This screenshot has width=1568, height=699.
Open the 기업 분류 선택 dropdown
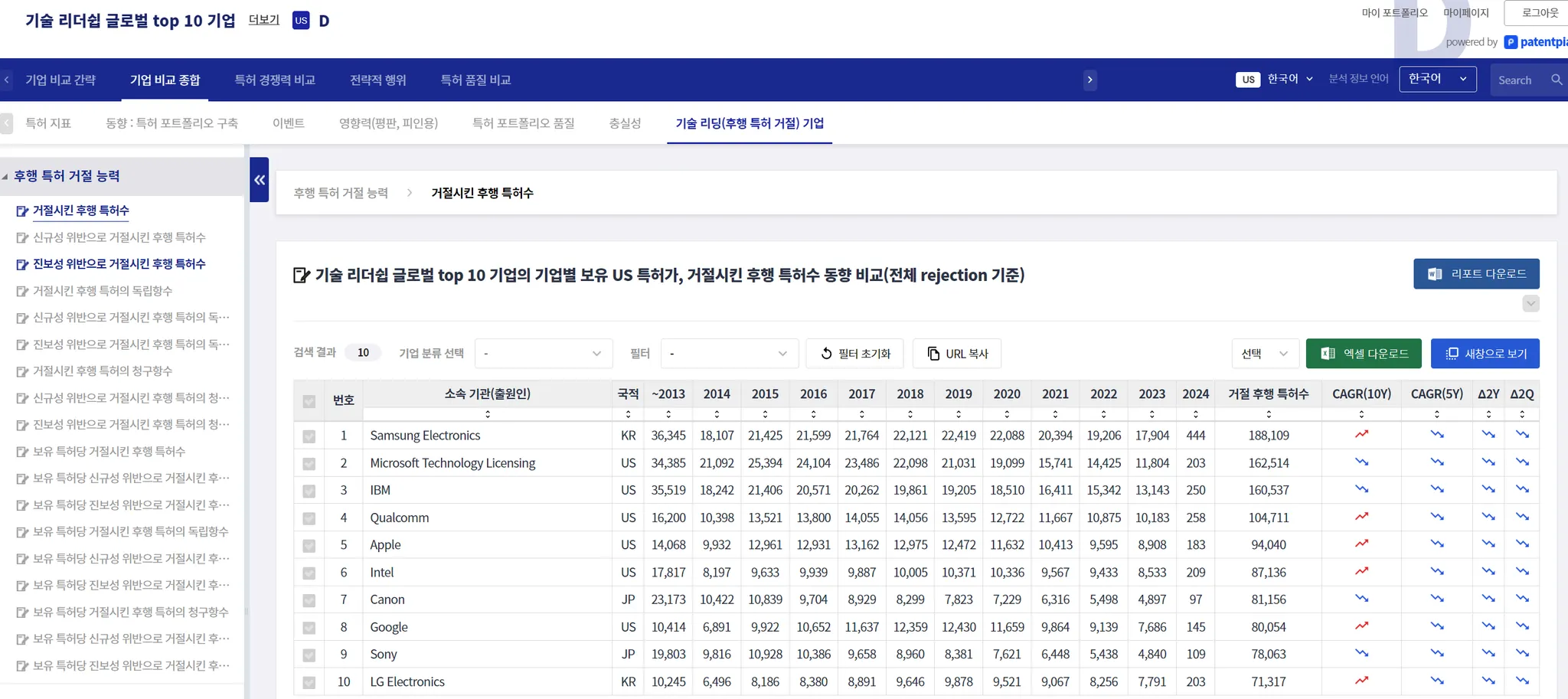[543, 354]
